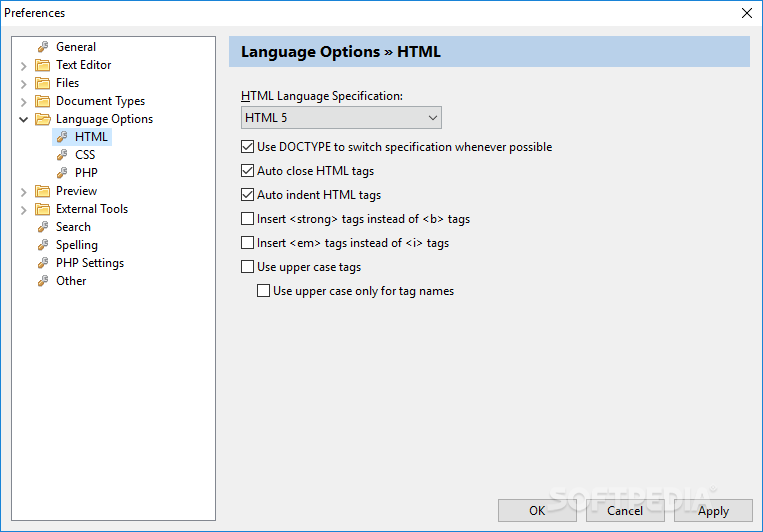Click the HTML Language Specification label
The image size is (763, 532).
point(322,96)
